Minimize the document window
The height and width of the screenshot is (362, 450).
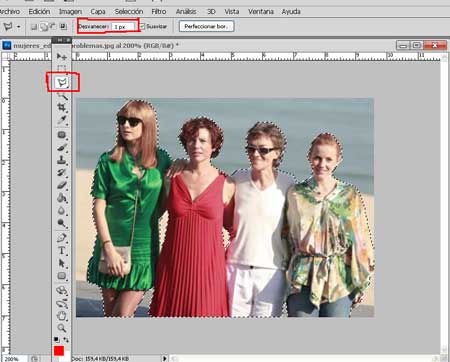pos(403,45)
